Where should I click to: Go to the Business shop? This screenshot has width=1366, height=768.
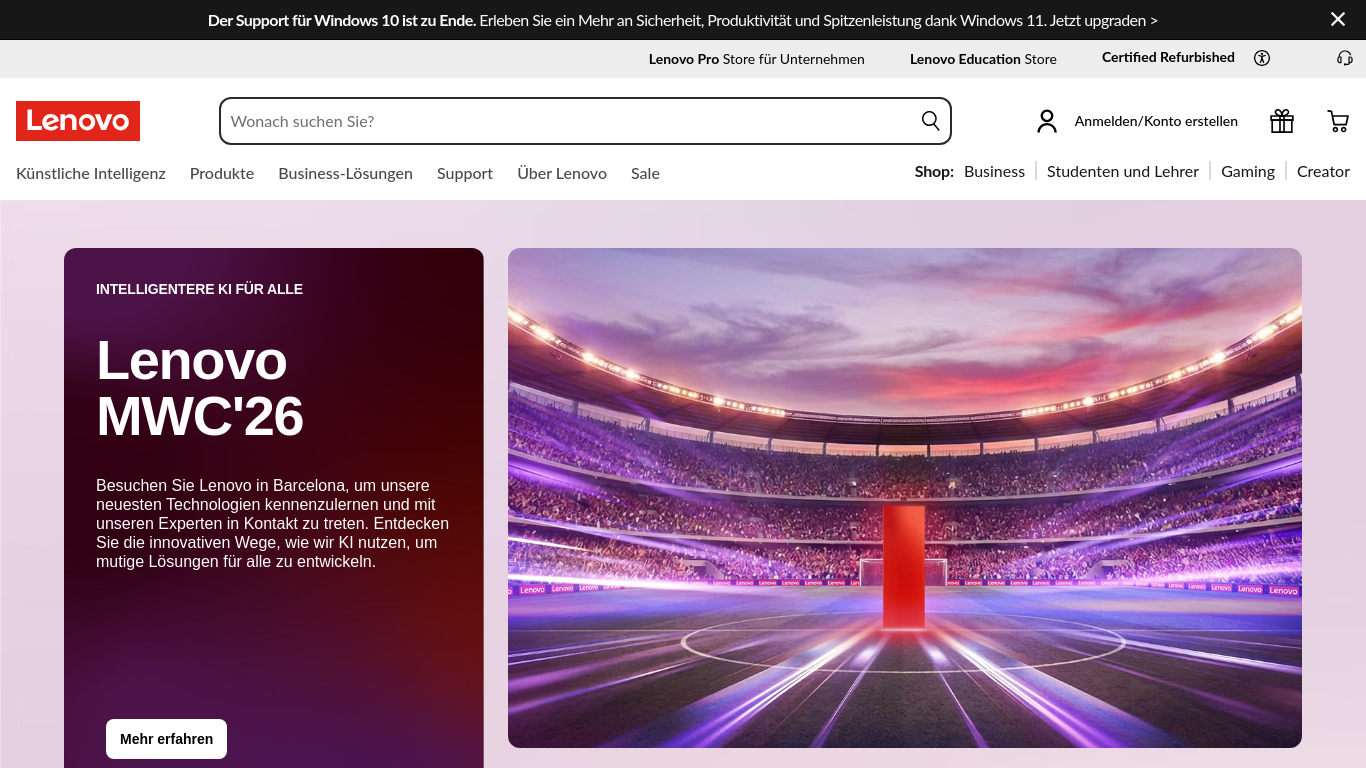pos(994,171)
